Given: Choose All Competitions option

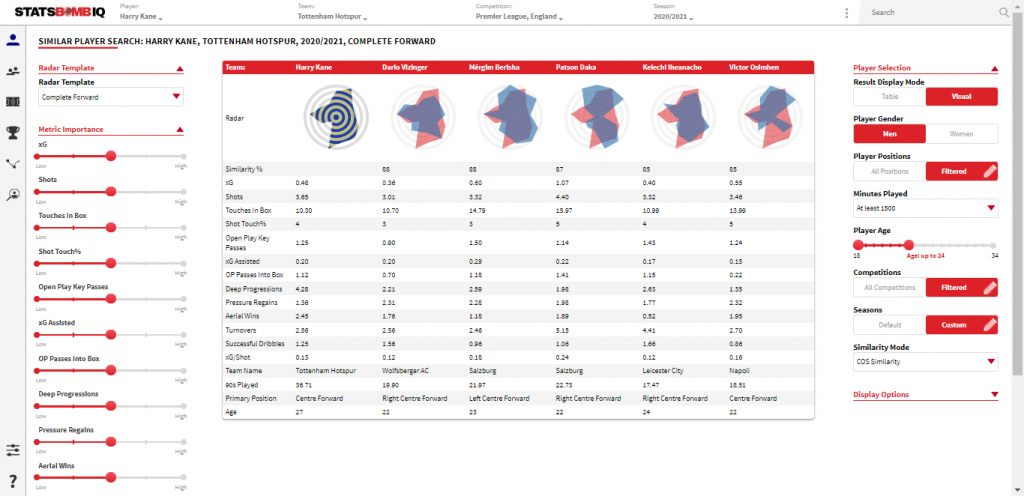Looking at the screenshot, I should tap(889, 288).
